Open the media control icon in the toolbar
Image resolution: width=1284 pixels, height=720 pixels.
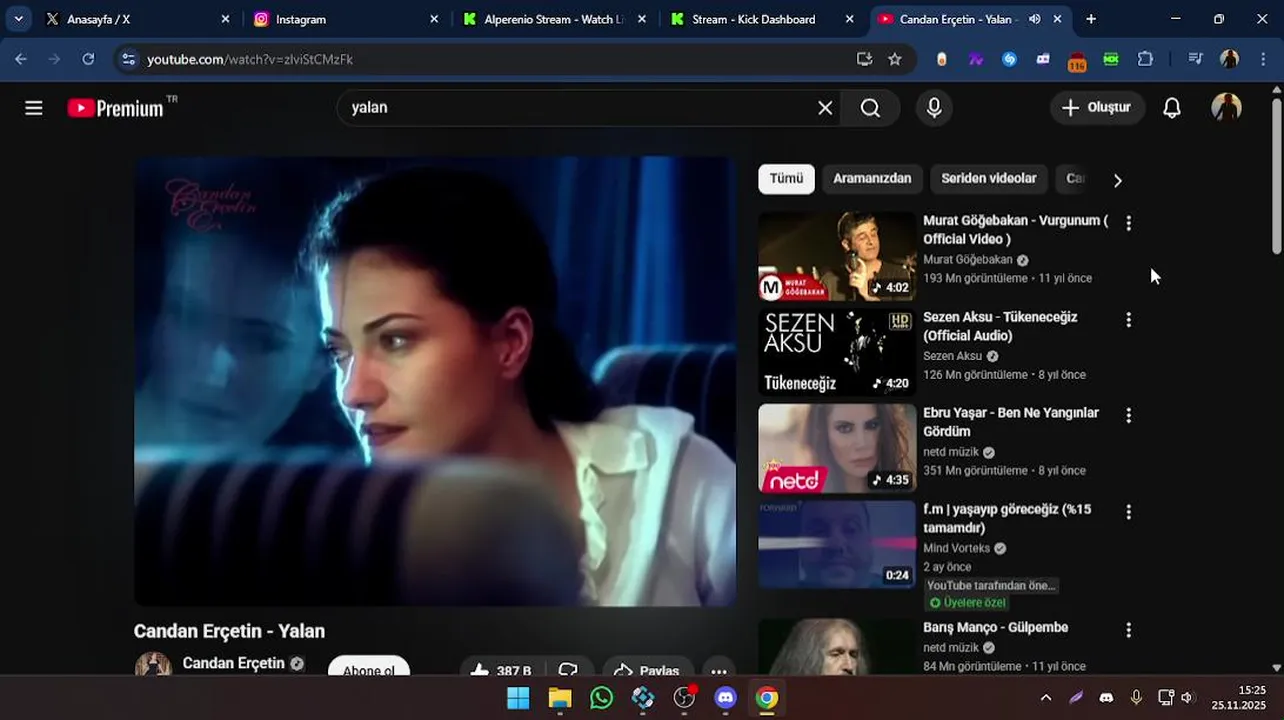[x=1195, y=59]
